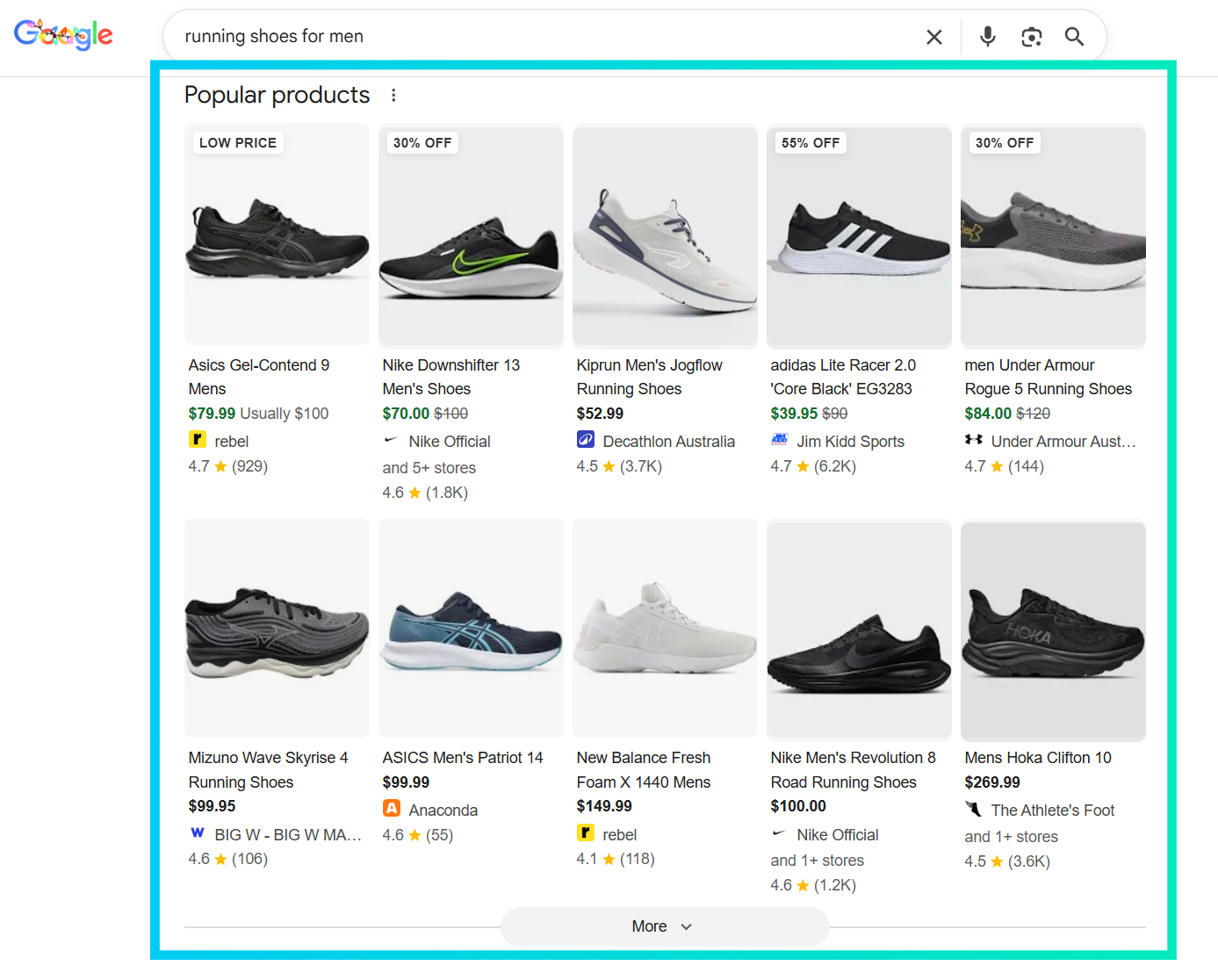Click the Google logo
Viewport: 1218px width, 980px height.
click(x=62, y=34)
